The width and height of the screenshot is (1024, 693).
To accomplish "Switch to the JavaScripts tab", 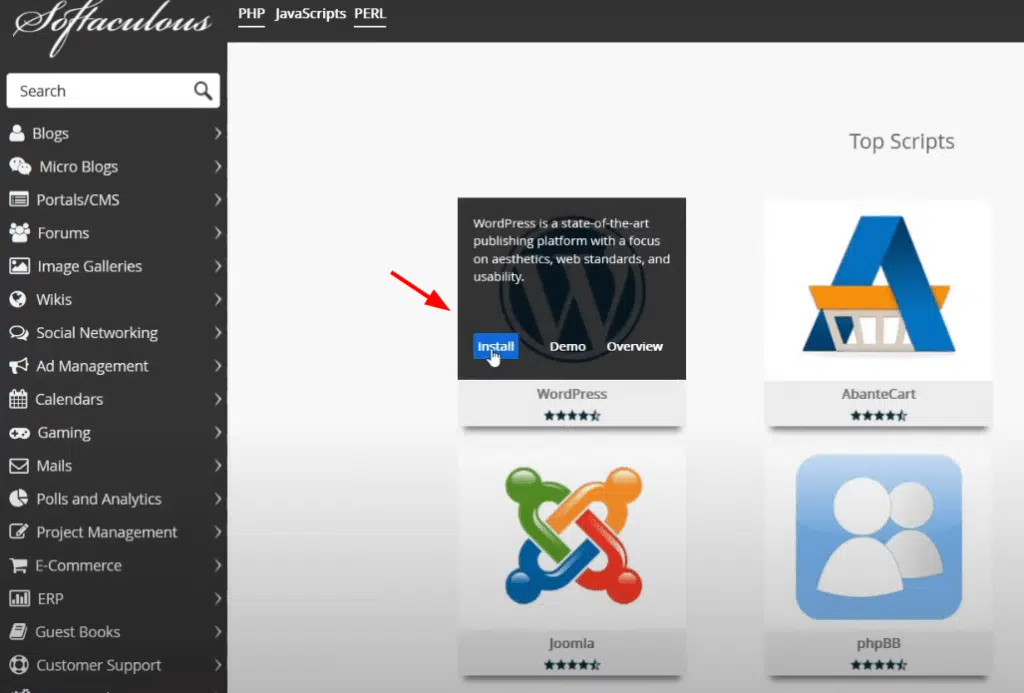I will tap(310, 14).
